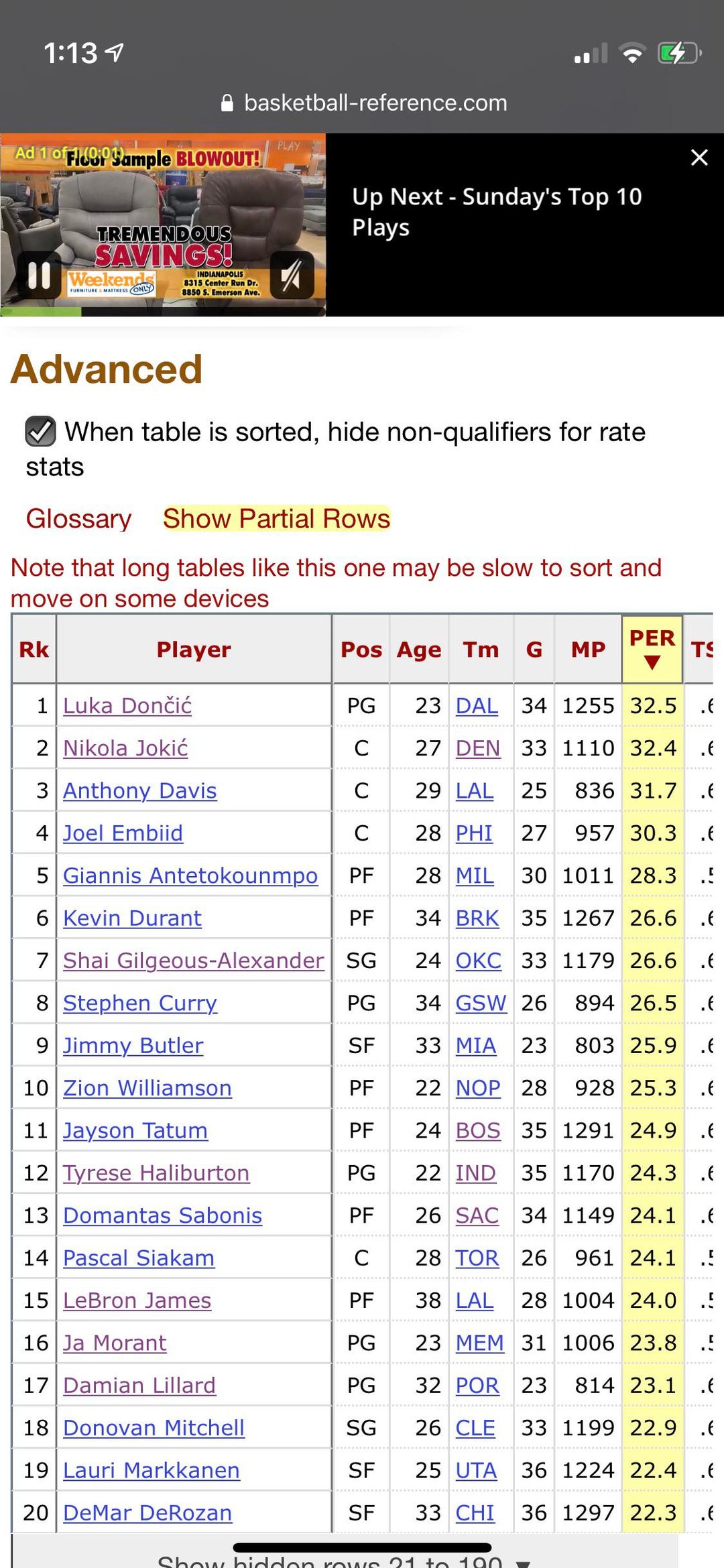Uncheck hide non-qualifiers for rate stats
Image resolution: width=724 pixels, height=1568 pixels.
(40, 432)
